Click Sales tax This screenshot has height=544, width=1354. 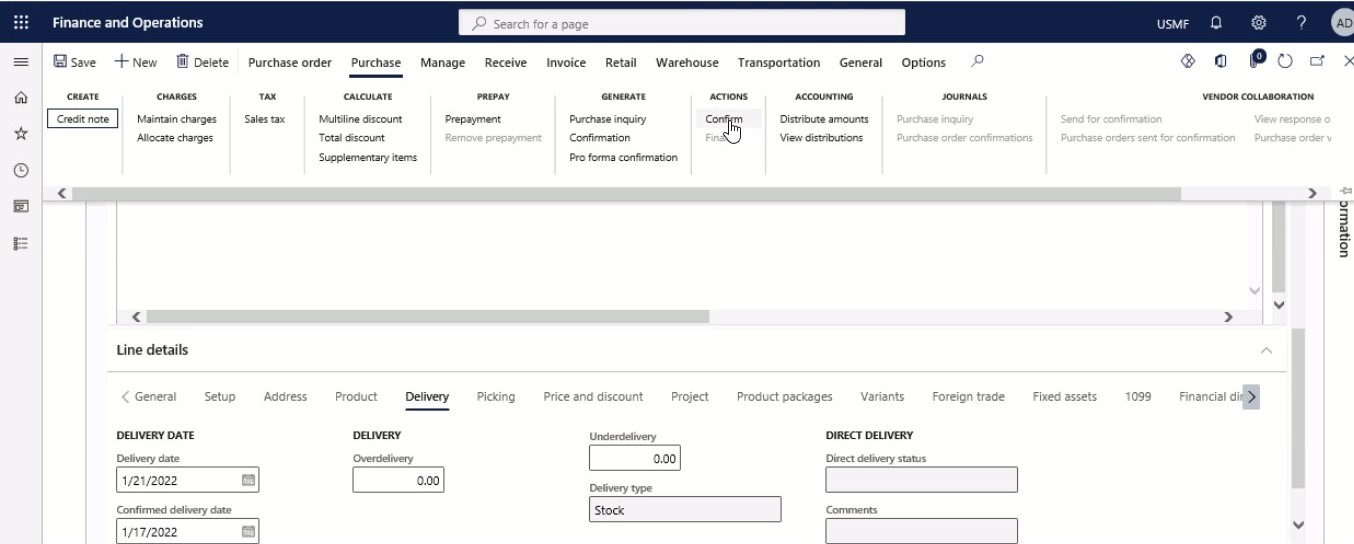coord(264,119)
